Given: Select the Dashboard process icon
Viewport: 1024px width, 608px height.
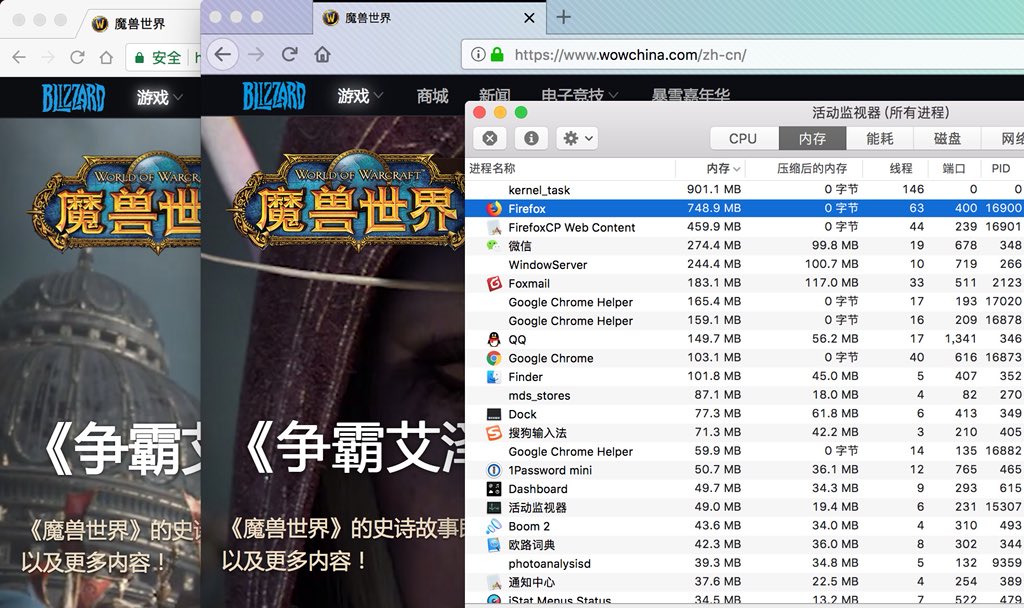Looking at the screenshot, I should pos(494,489).
